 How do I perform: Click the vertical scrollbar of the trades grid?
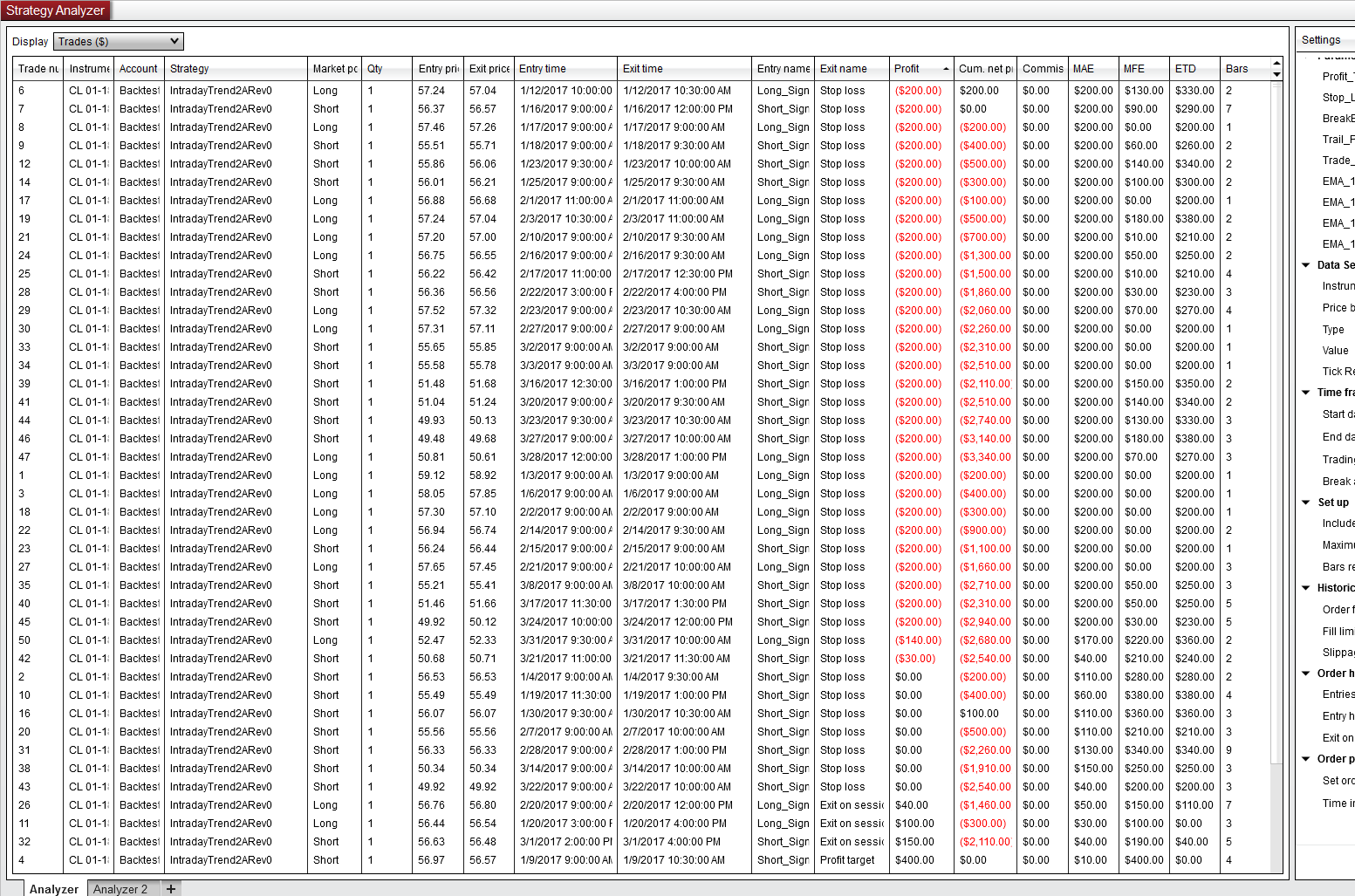(x=1276, y=436)
